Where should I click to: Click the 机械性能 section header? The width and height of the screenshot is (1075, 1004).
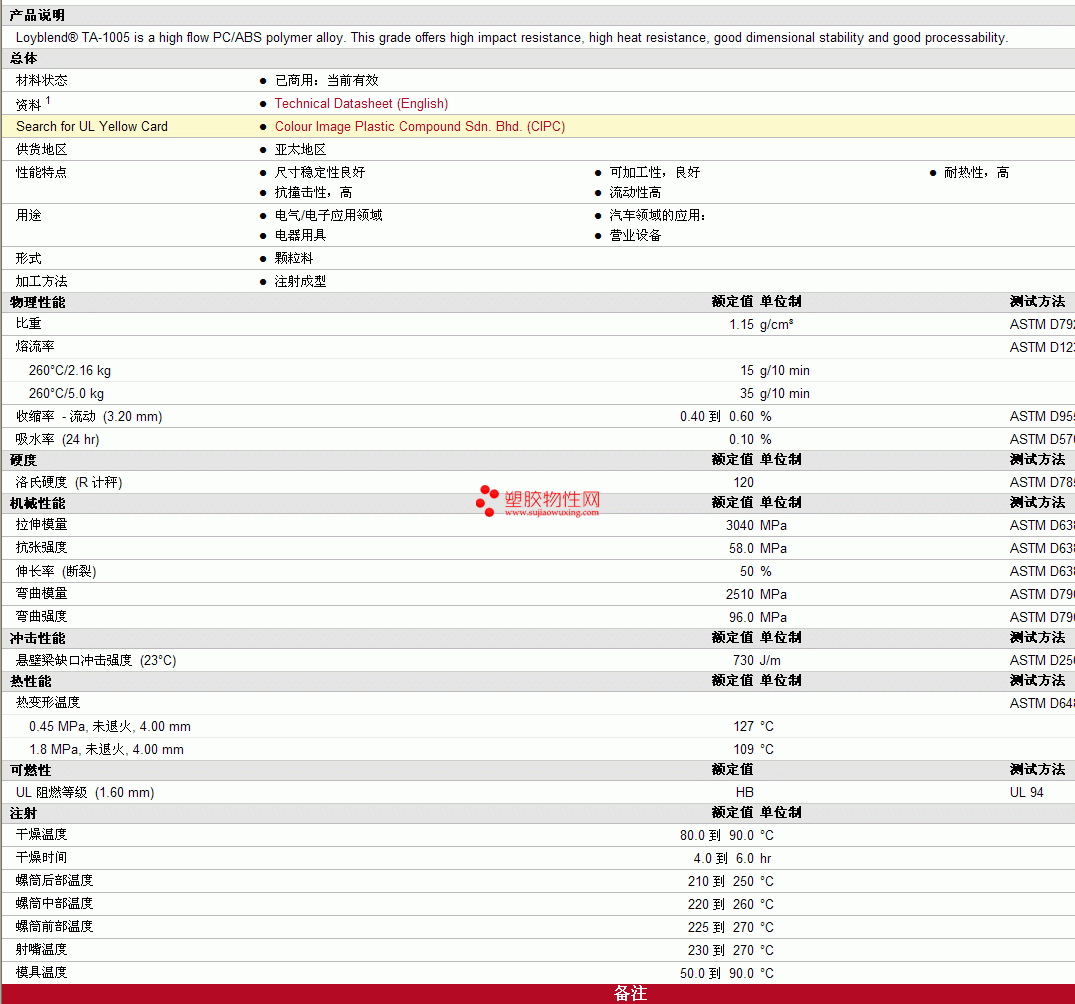[38, 504]
